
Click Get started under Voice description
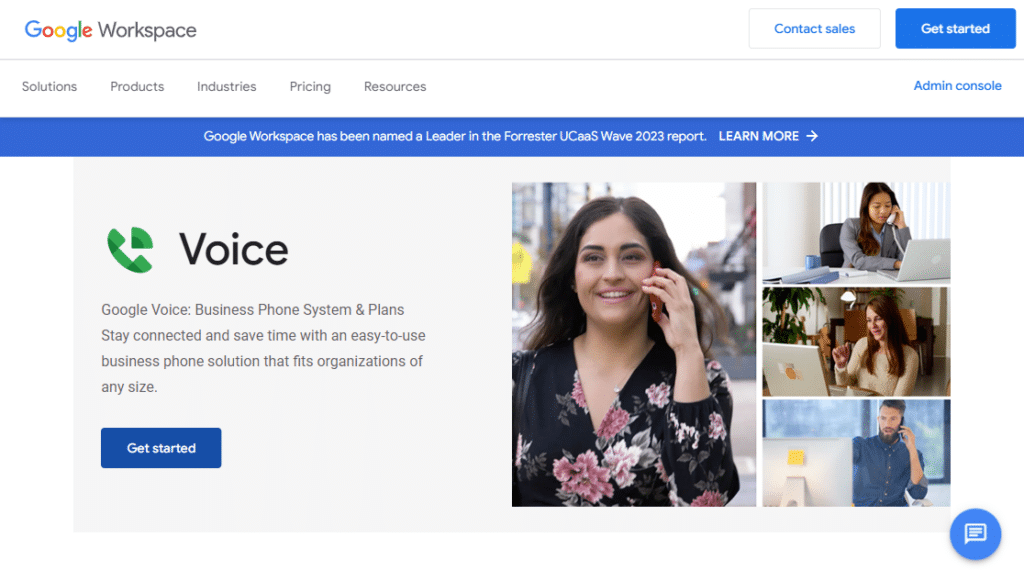pos(161,448)
